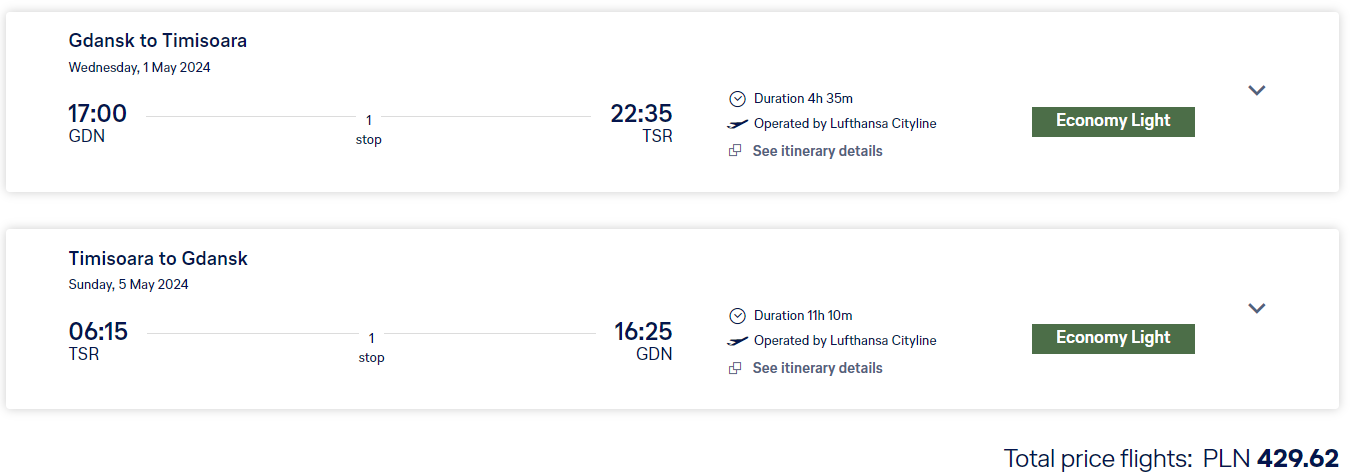Click the return '1 stop' indicator

(371, 347)
